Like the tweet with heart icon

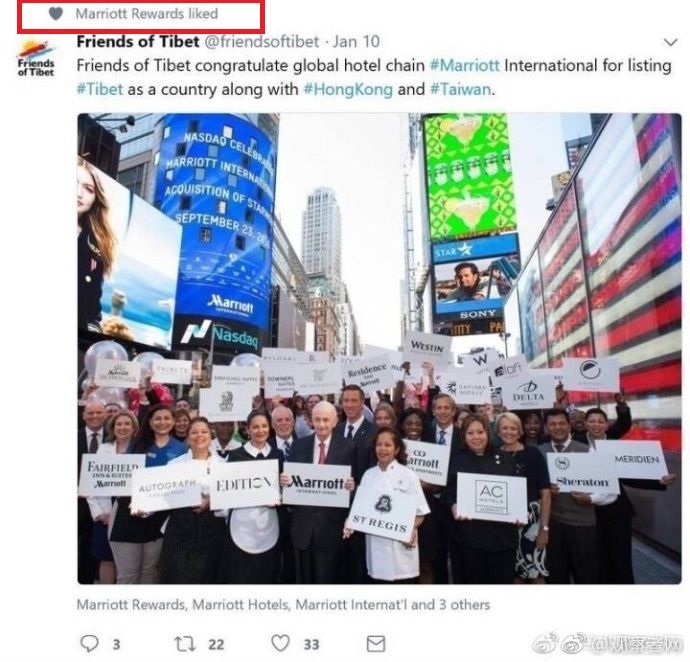pyautogui.click(x=280, y=643)
